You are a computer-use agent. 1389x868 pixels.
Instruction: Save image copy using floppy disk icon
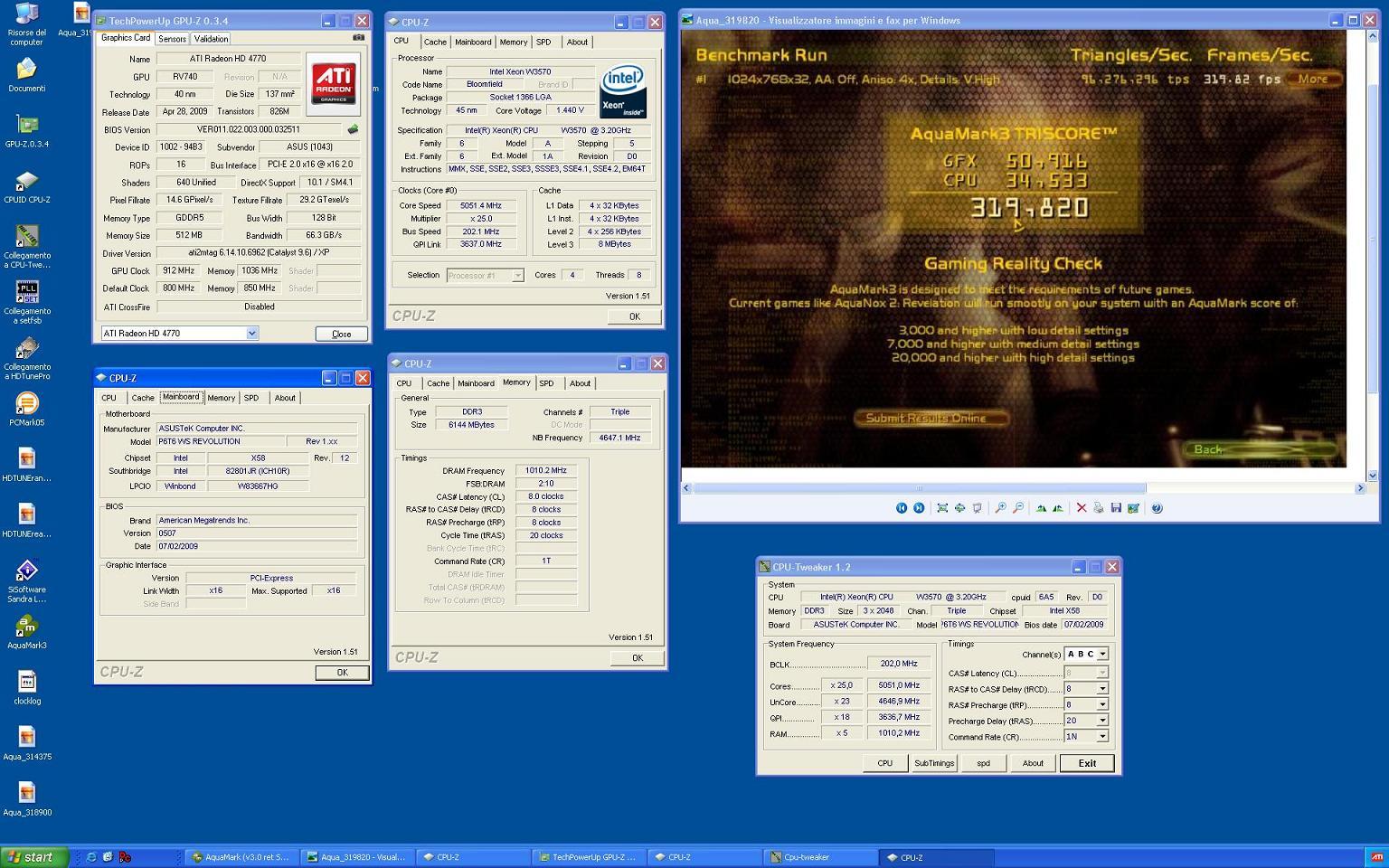[1116, 508]
